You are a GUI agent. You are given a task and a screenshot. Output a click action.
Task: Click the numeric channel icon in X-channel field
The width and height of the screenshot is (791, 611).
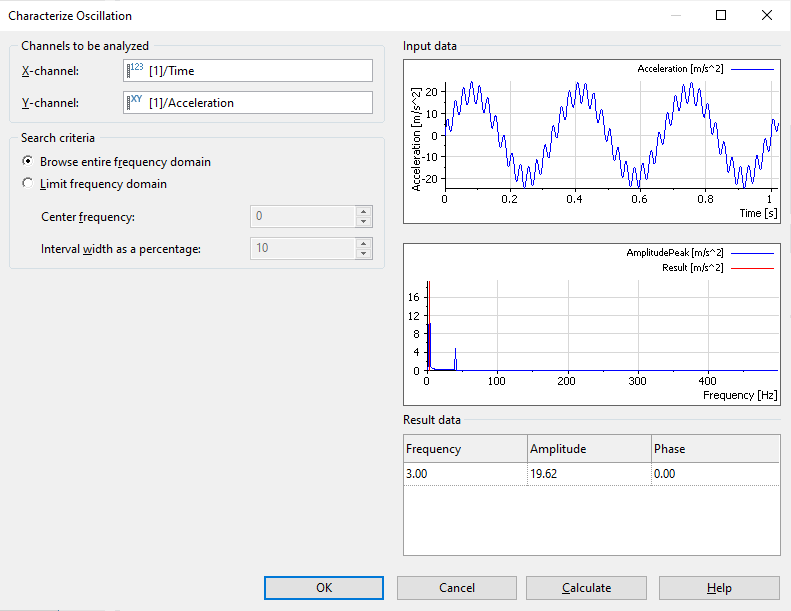point(135,70)
